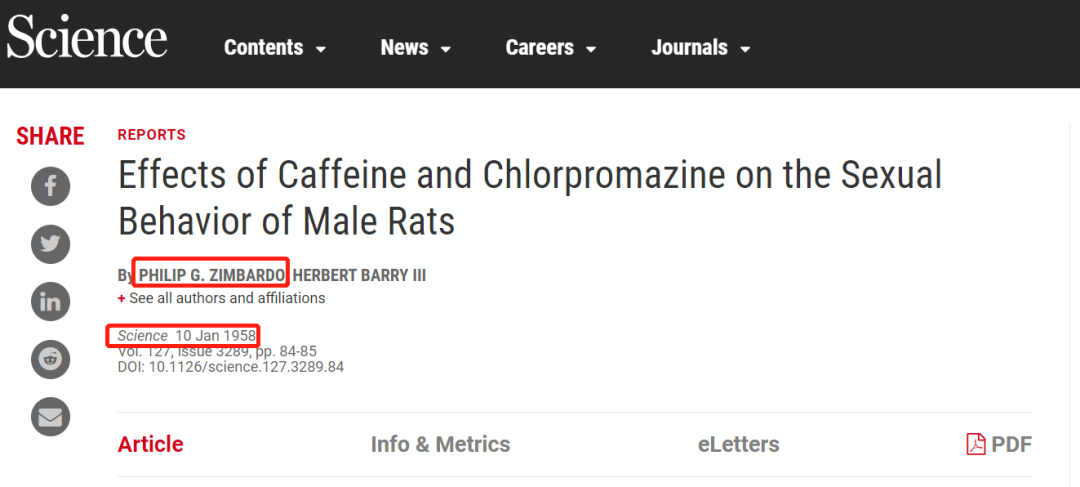The width and height of the screenshot is (1080, 487).
Task: Select author Philip G. Zimbardo
Action: (x=212, y=275)
